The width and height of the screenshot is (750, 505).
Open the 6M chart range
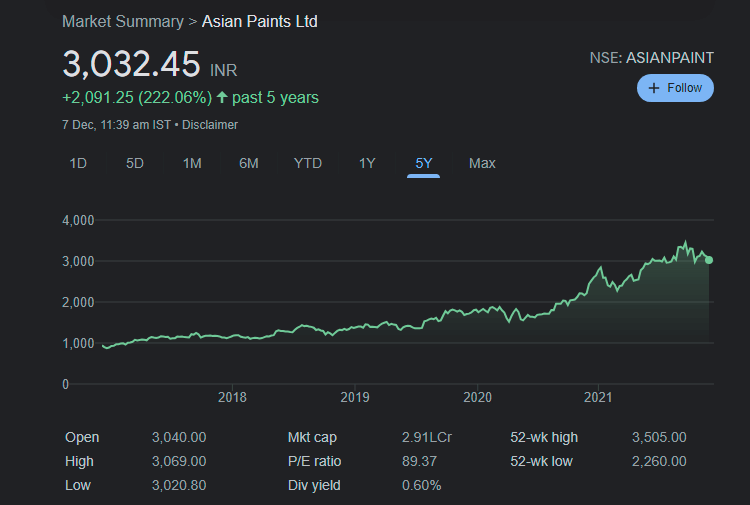click(x=249, y=164)
